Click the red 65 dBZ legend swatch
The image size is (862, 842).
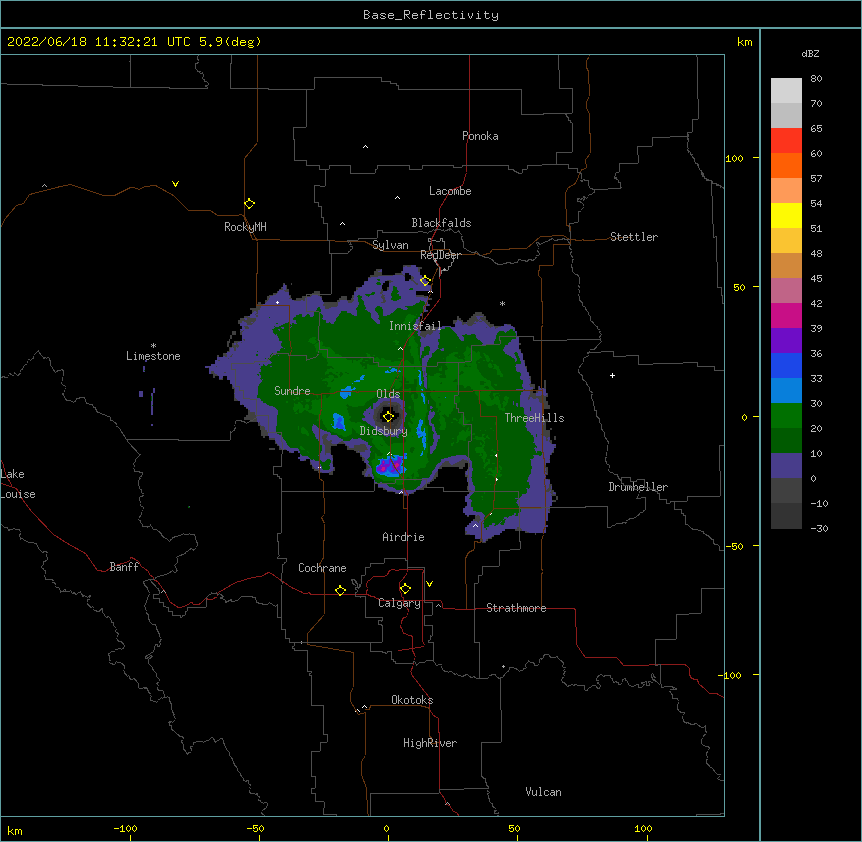point(786,140)
